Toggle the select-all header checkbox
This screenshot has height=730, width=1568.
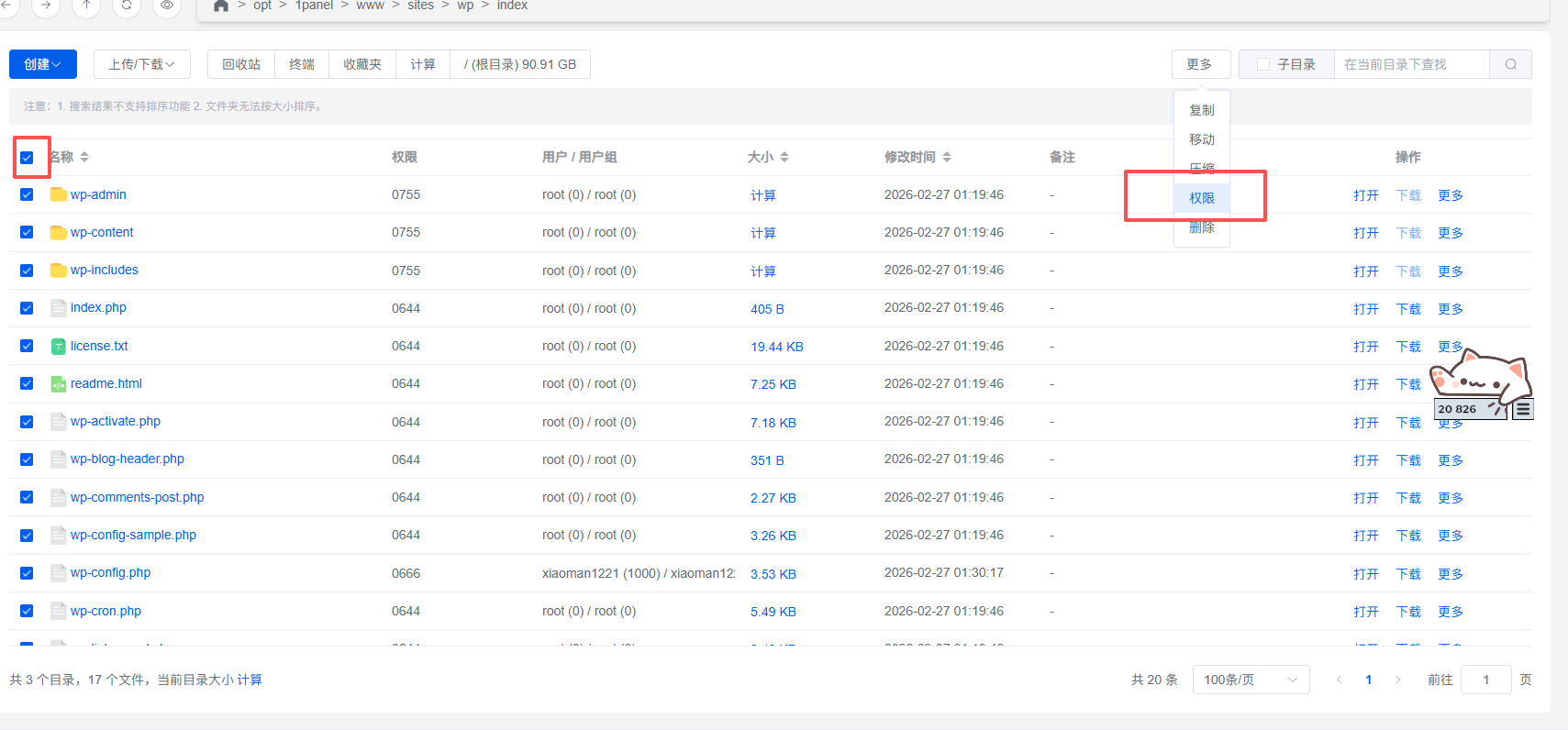[x=27, y=158]
